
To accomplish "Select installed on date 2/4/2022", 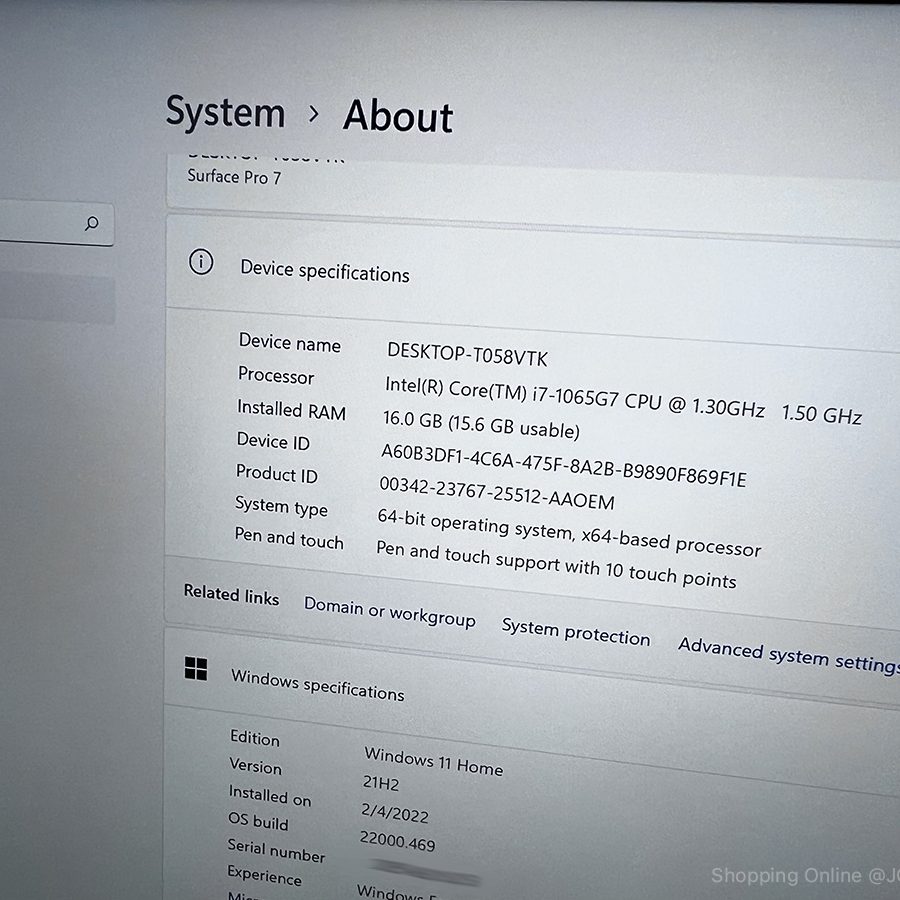I will pyautogui.click(x=395, y=813).
